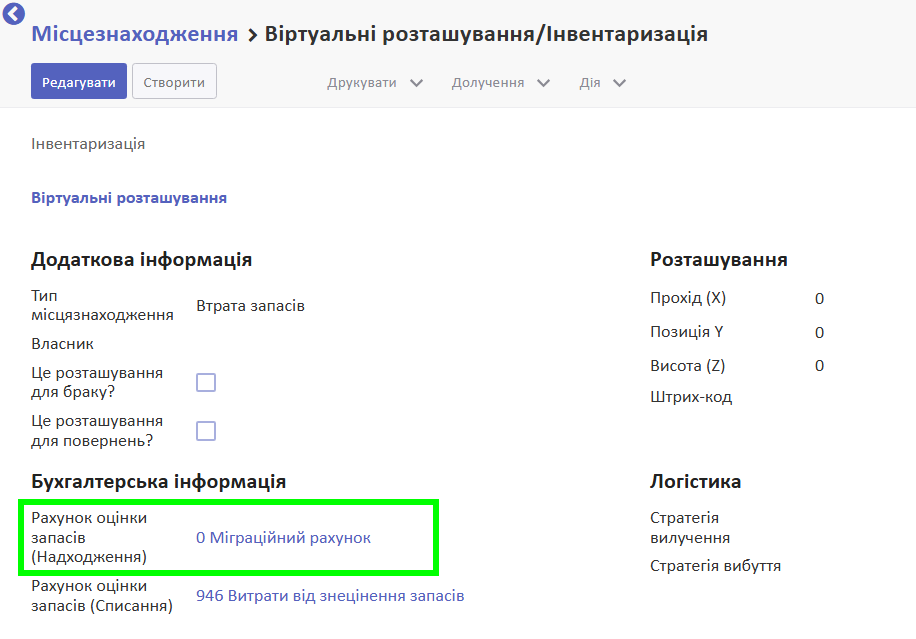Open the Друкувати dropdown menu
Viewport: 916px width, 639px height.
[374, 83]
